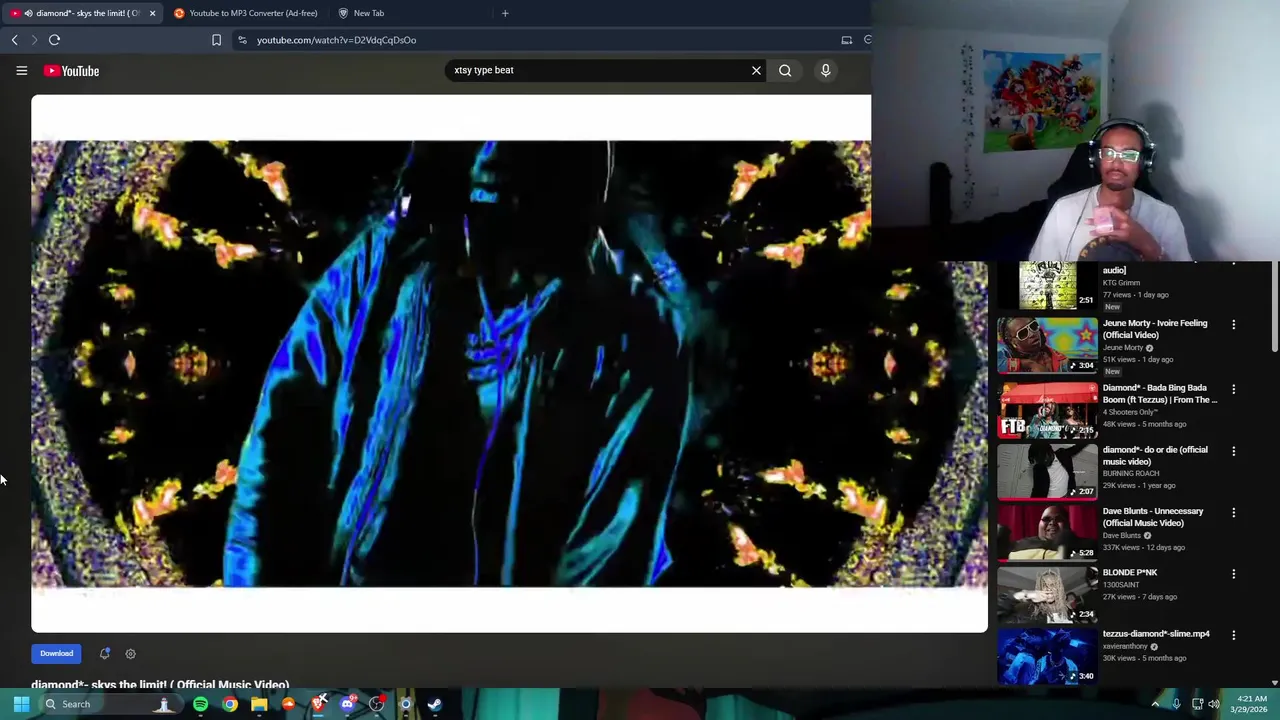Open the YouTube hamburger guide menu
Viewport: 1280px width, 720px height.
click(x=21, y=71)
